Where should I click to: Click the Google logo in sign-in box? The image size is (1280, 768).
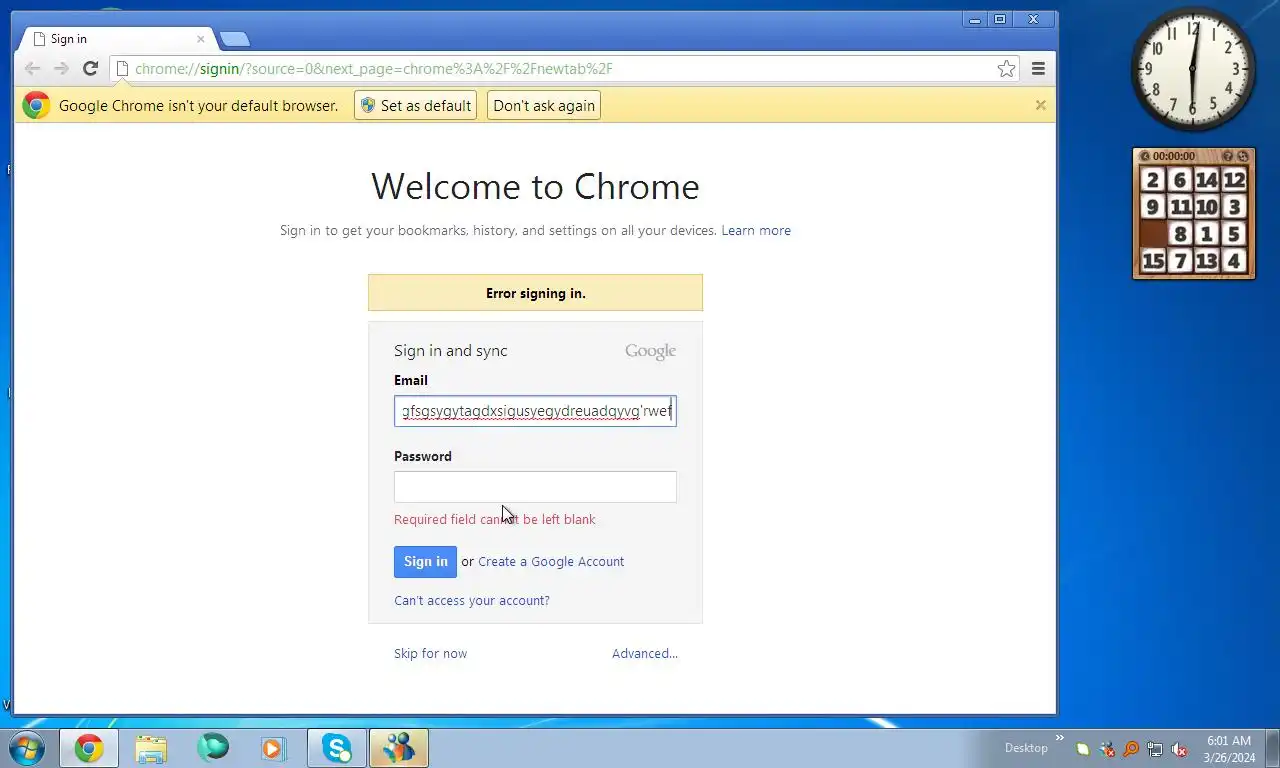pyautogui.click(x=650, y=351)
